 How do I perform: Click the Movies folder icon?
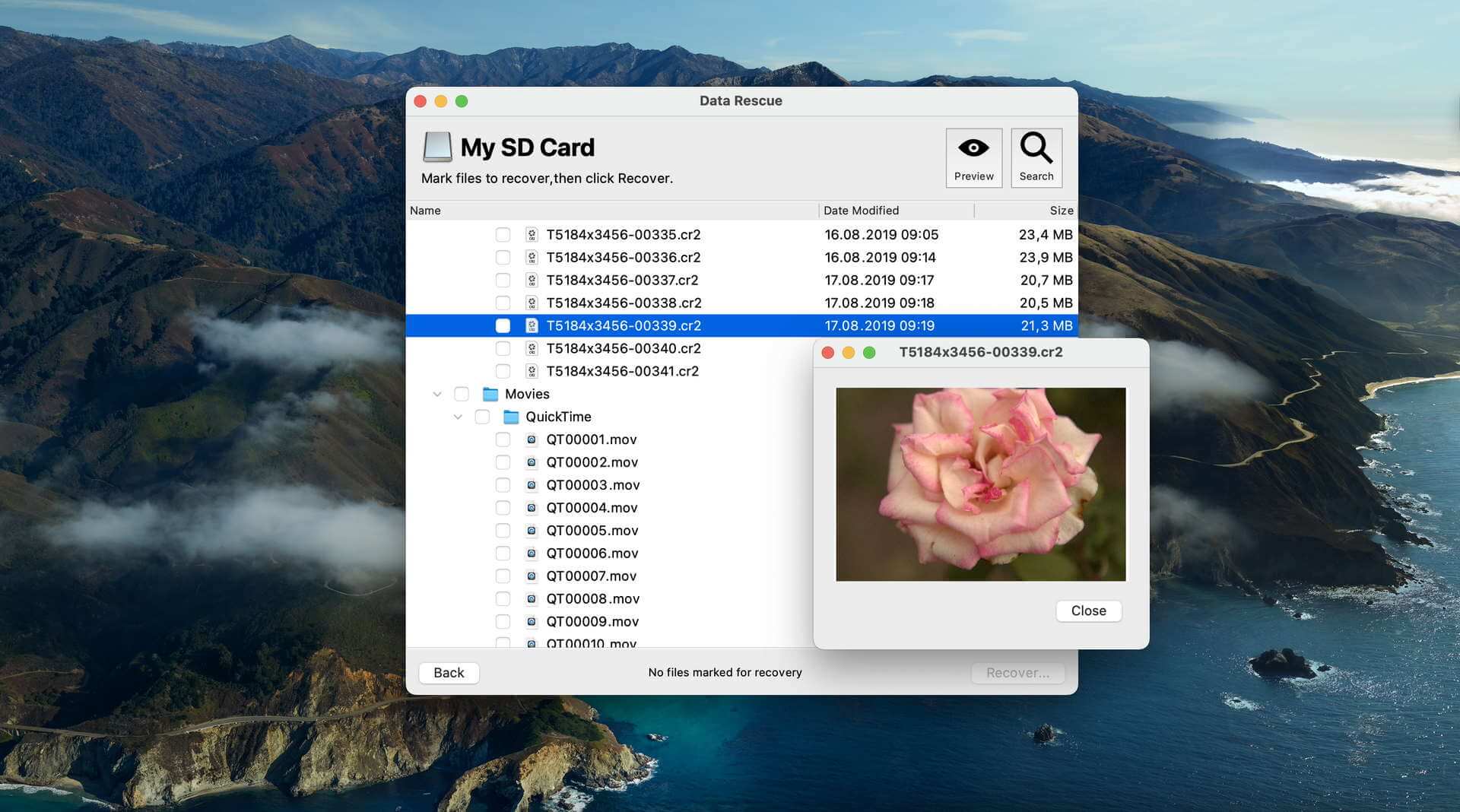coord(490,394)
